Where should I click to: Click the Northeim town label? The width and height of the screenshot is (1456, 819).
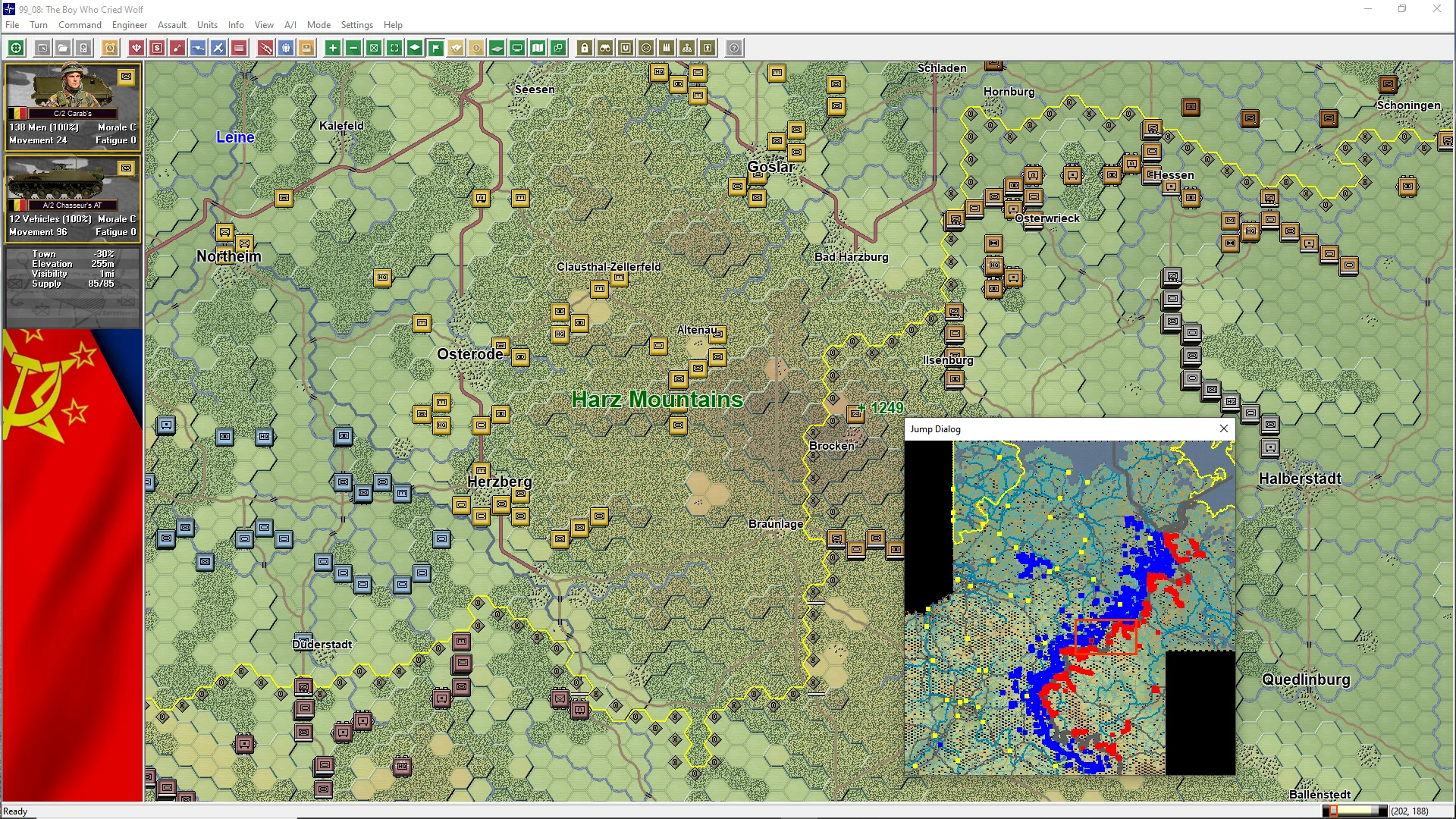point(229,256)
